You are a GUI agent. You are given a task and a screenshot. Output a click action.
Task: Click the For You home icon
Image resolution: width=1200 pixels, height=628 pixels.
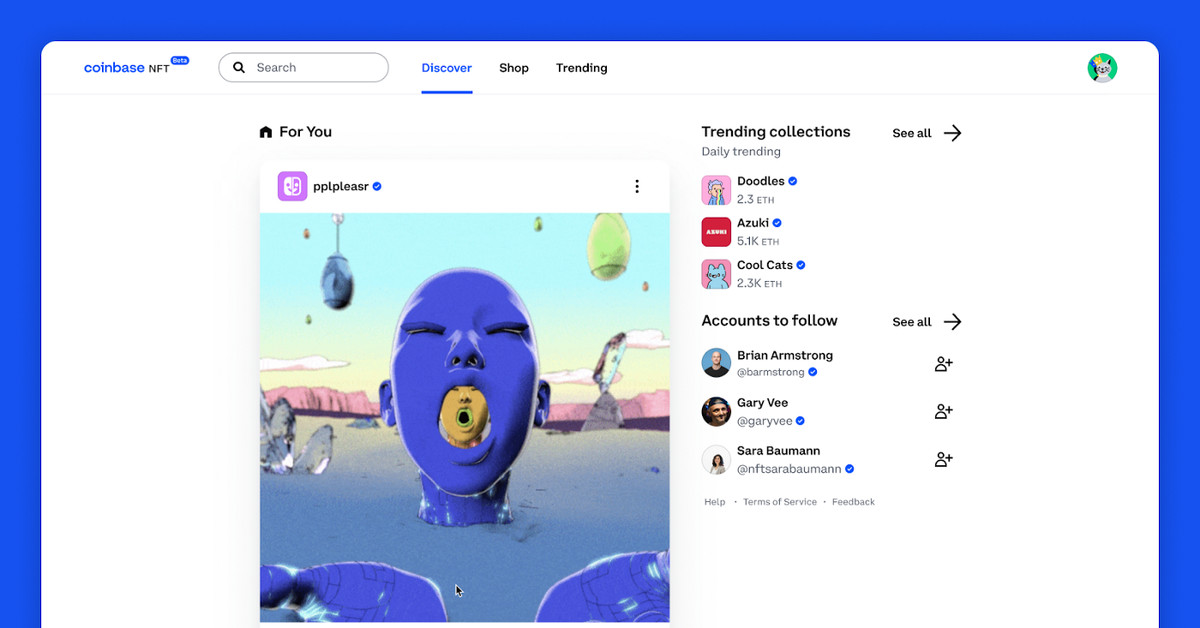click(x=265, y=132)
